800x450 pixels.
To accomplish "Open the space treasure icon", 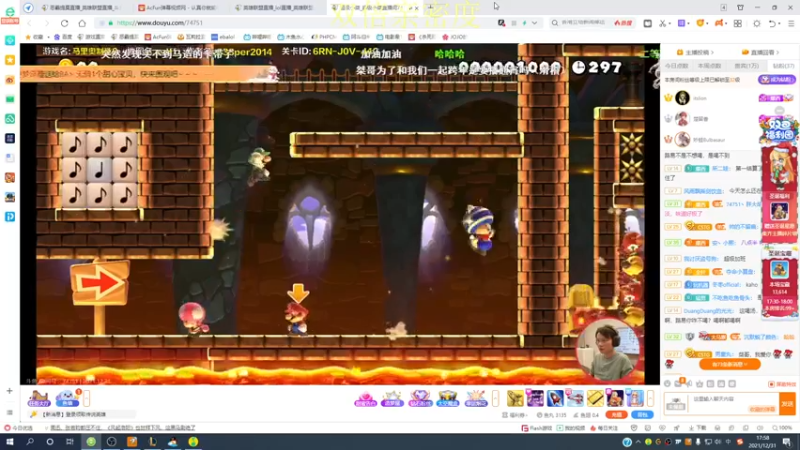I will pos(447,398).
